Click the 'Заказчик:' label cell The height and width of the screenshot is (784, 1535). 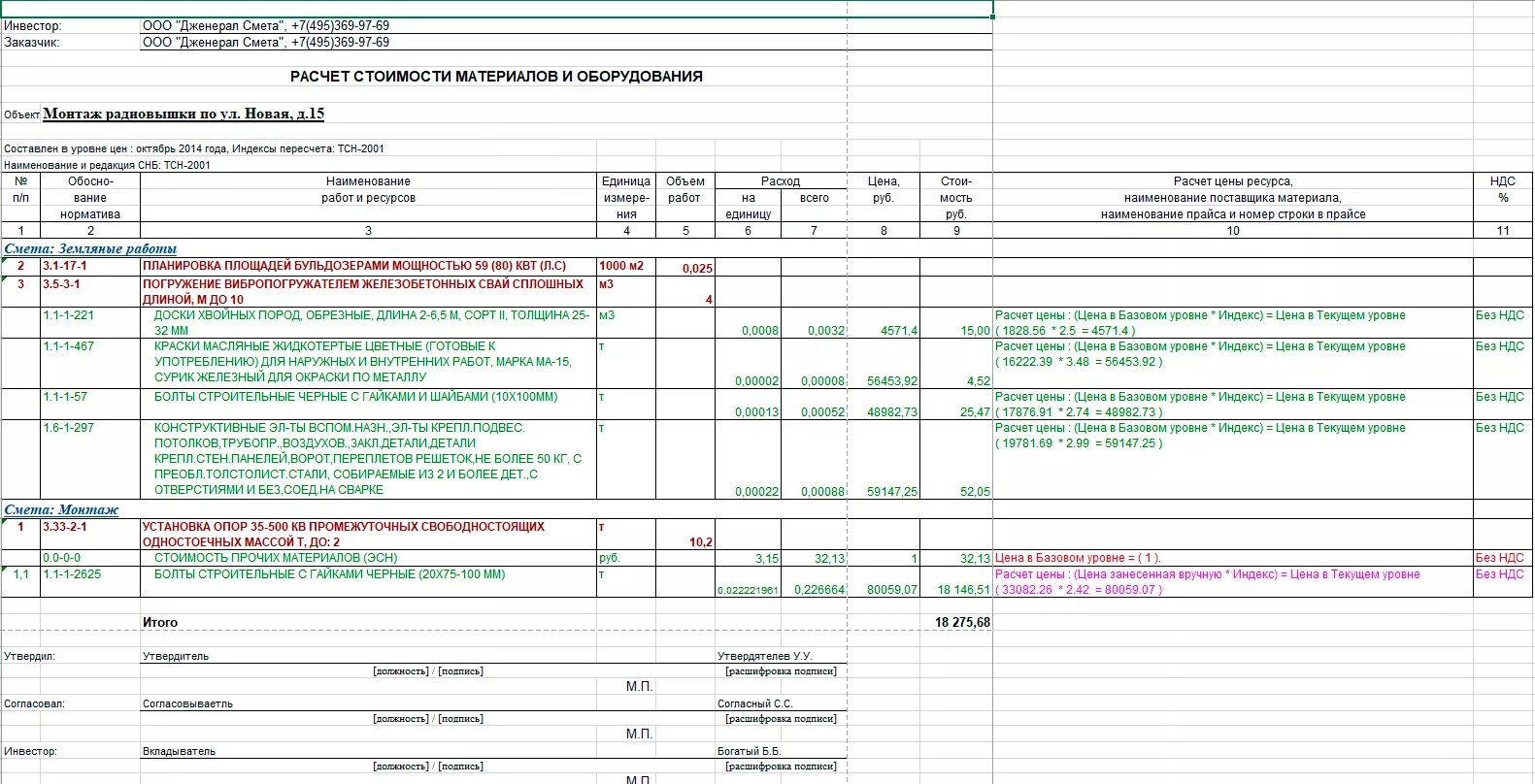pyautogui.click(x=32, y=43)
